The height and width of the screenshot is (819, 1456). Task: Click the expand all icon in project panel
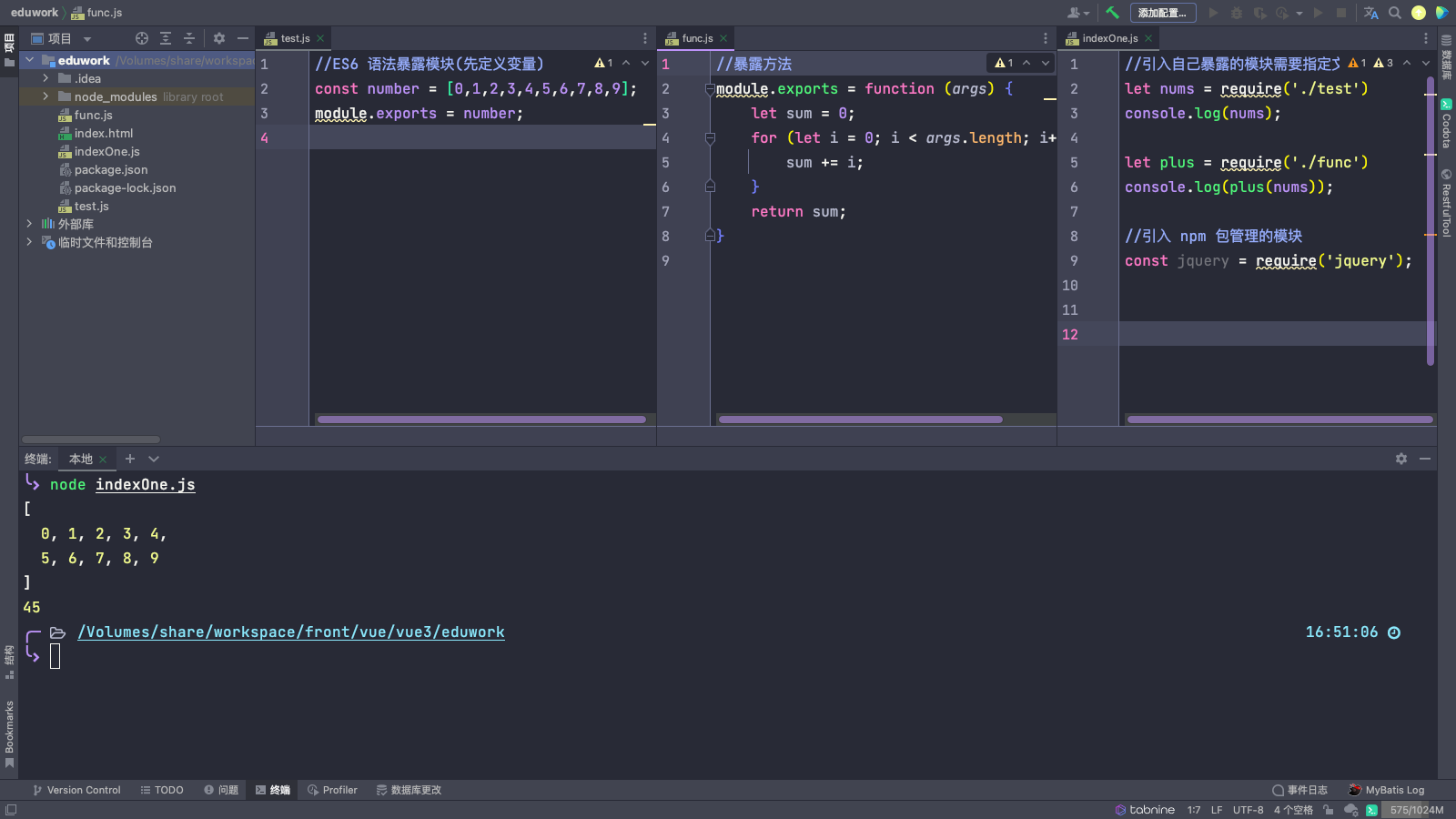click(166, 38)
